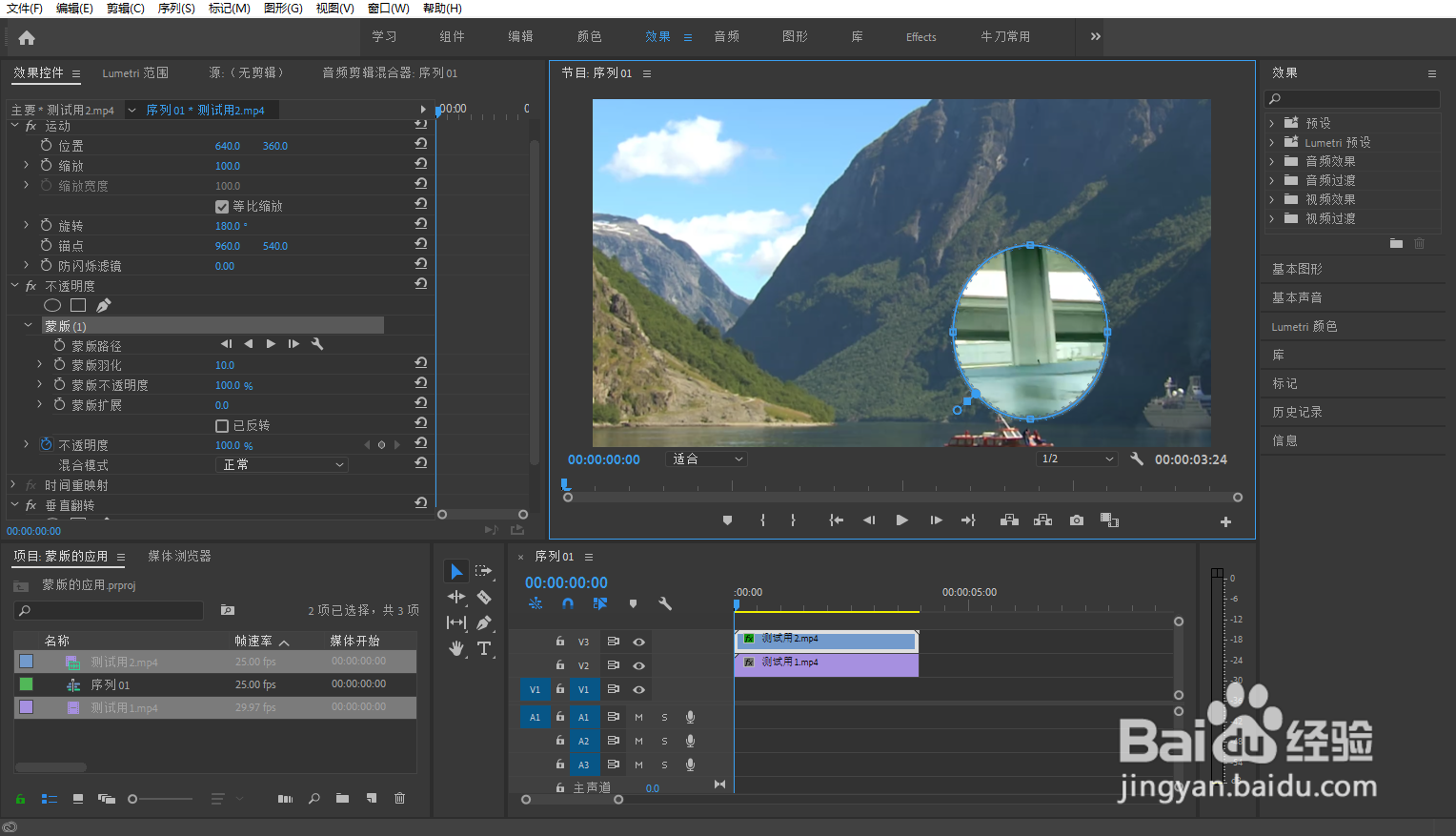Select the Ripple Edit tool

pyautogui.click(x=456, y=597)
